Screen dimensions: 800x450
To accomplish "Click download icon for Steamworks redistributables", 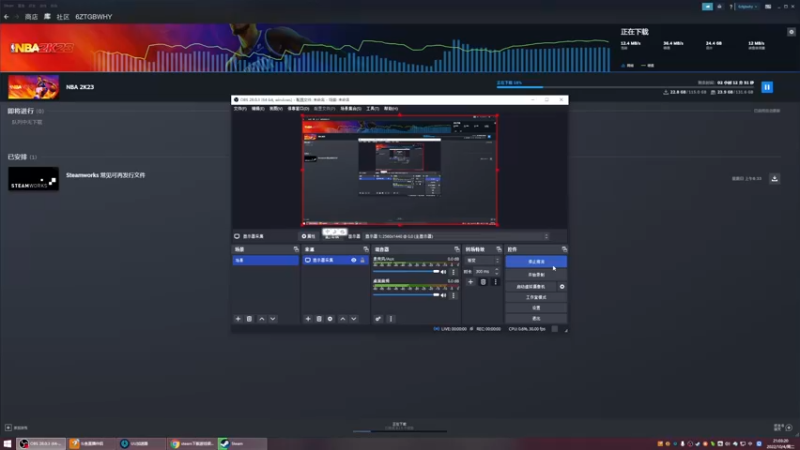I will (774, 179).
